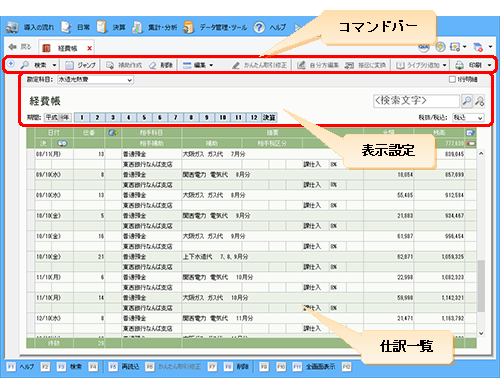This screenshot has width=500, height=378.
Task: Click the F11 全画面表示 button
Action: click(x=314, y=367)
